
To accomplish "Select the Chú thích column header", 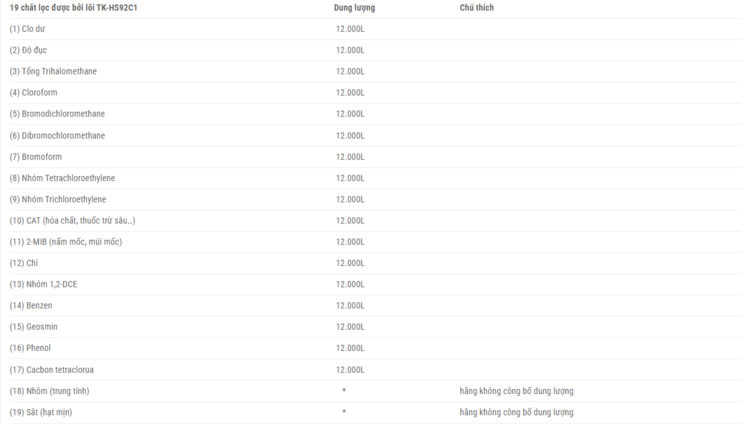I will tap(476, 8).
